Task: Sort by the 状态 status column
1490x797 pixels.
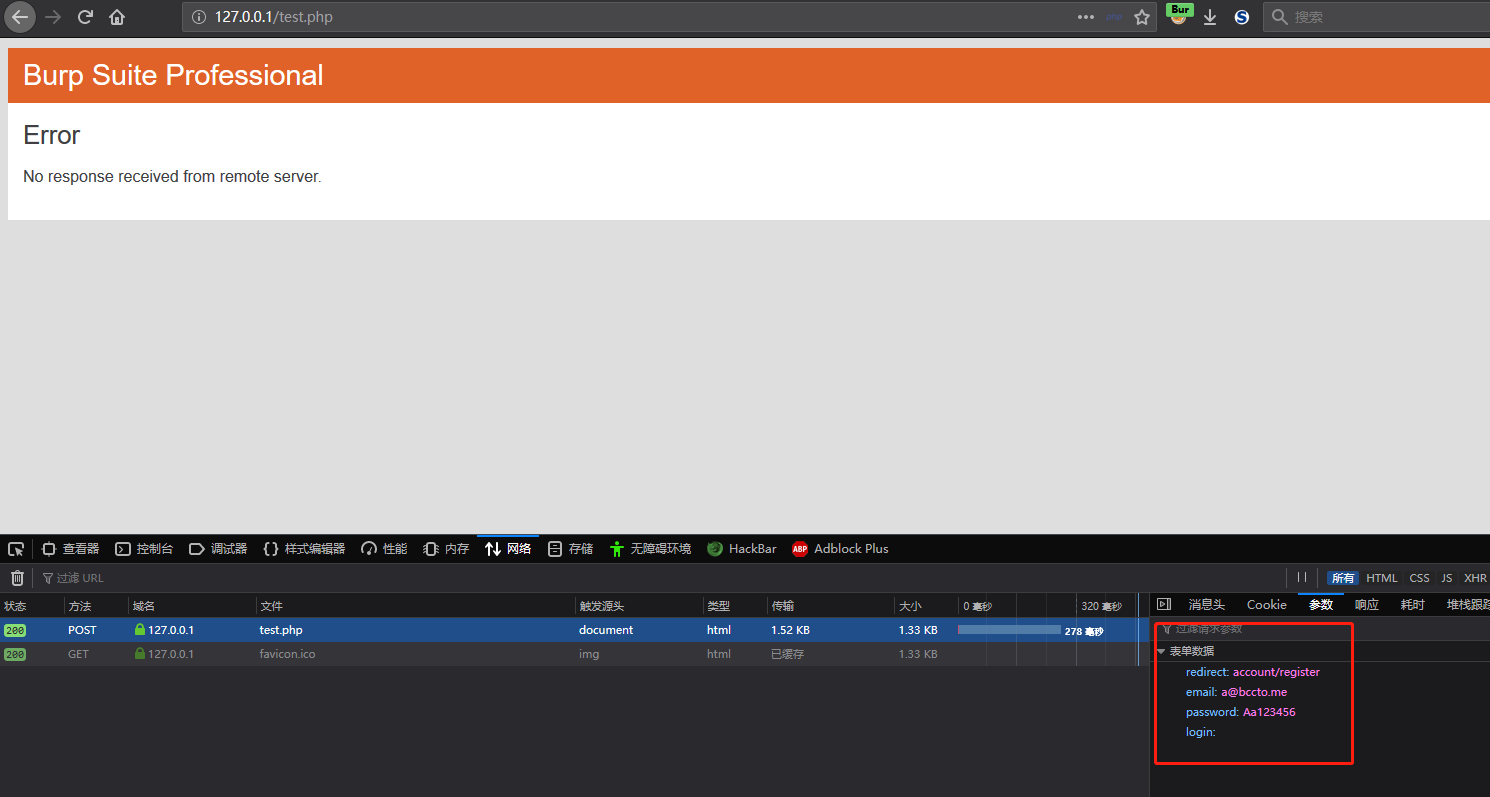Action: pos(32,606)
